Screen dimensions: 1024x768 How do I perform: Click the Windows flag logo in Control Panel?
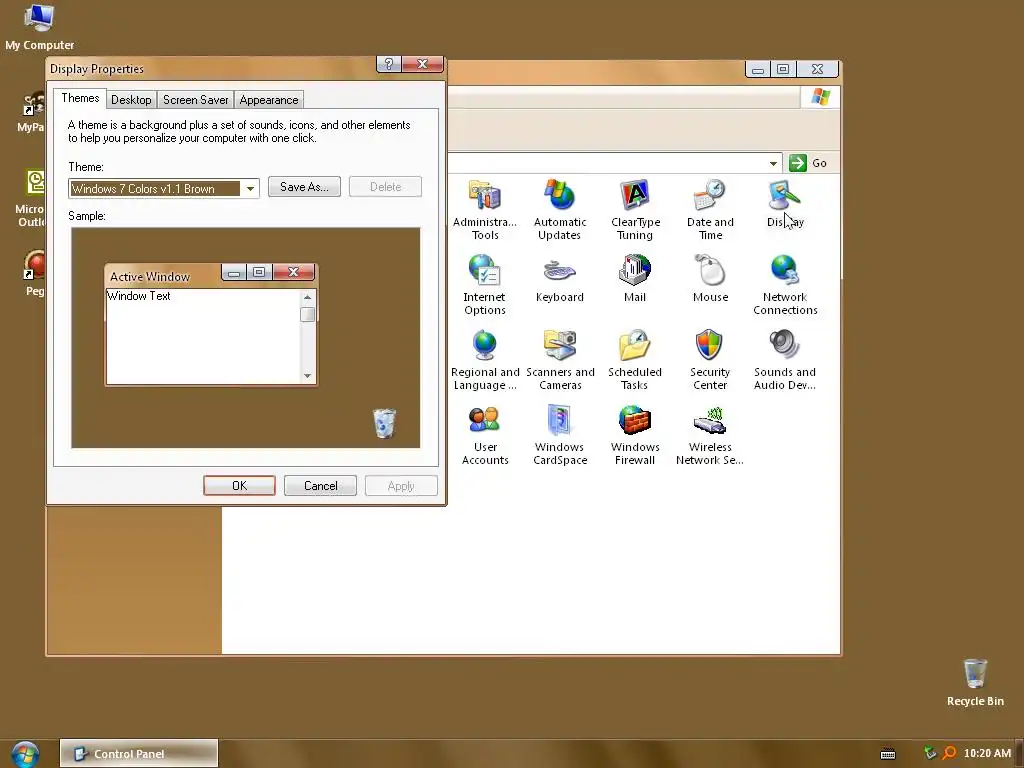click(x=820, y=97)
